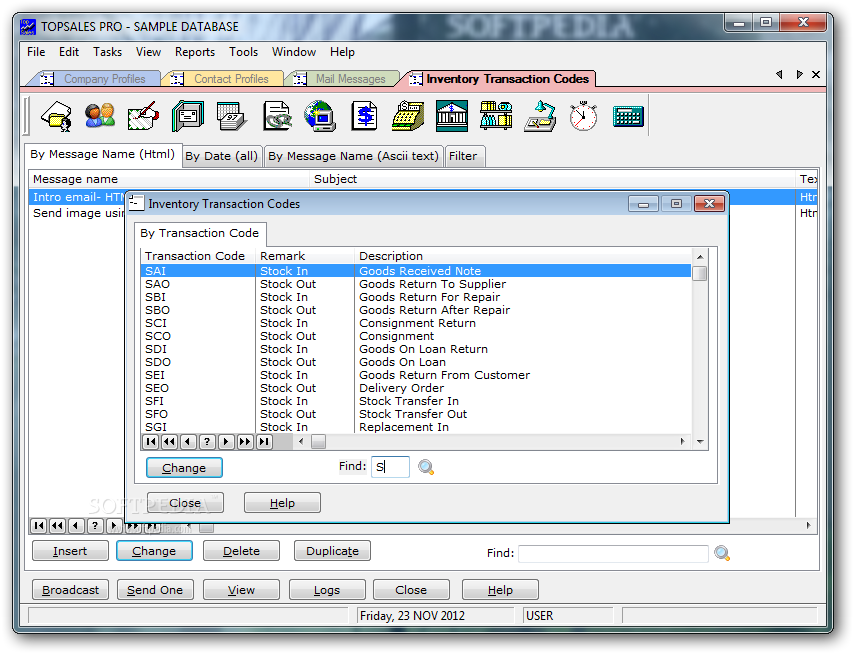Jump to first record in dialog navigator

click(151, 442)
